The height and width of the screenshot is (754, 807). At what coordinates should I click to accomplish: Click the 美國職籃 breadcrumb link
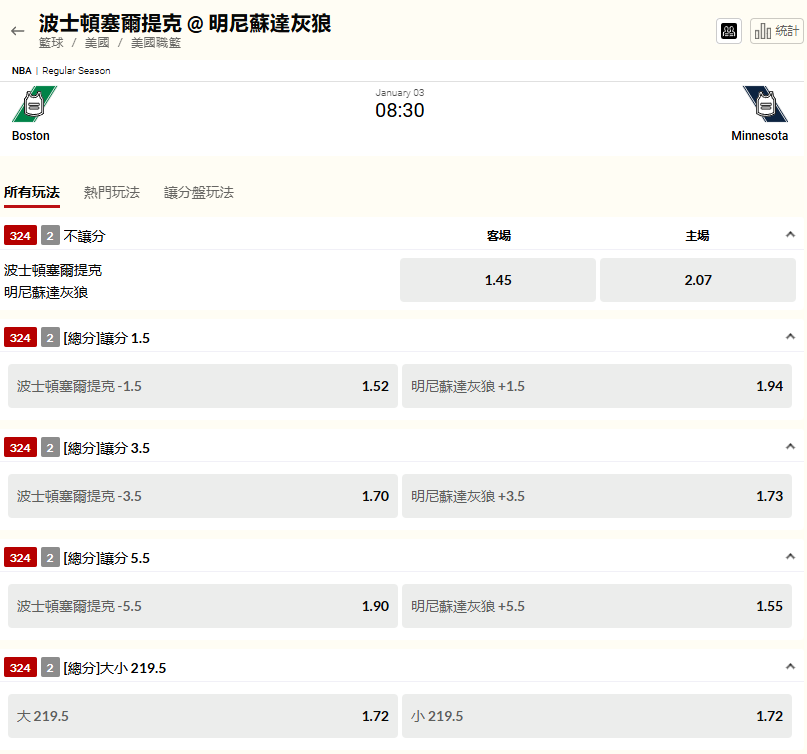click(156, 43)
